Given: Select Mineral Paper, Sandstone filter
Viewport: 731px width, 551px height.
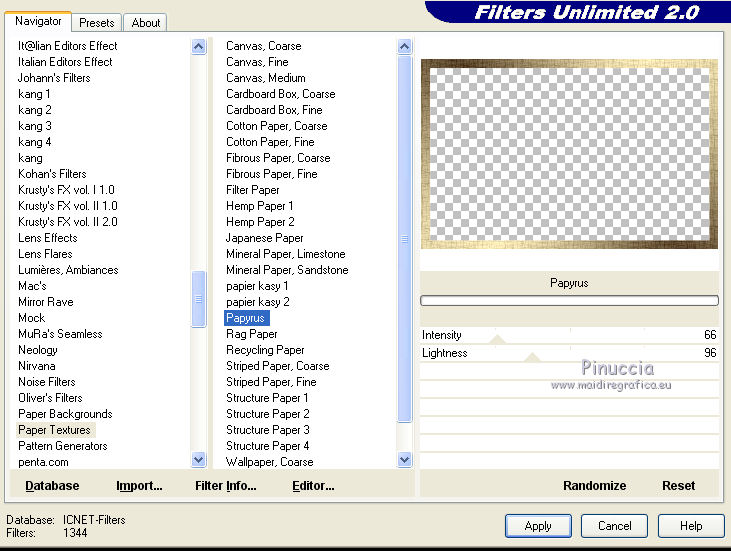Looking at the screenshot, I should (x=287, y=270).
